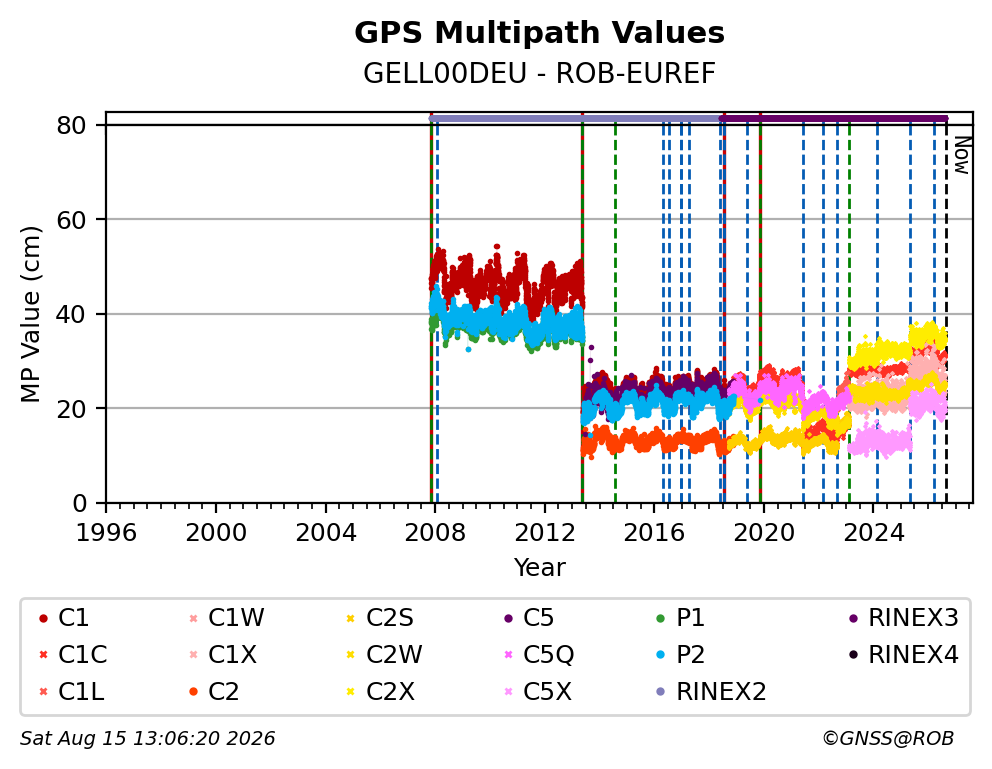Select the RINEX4 legend entry
This screenshot has height=769, width=992.
[904, 655]
